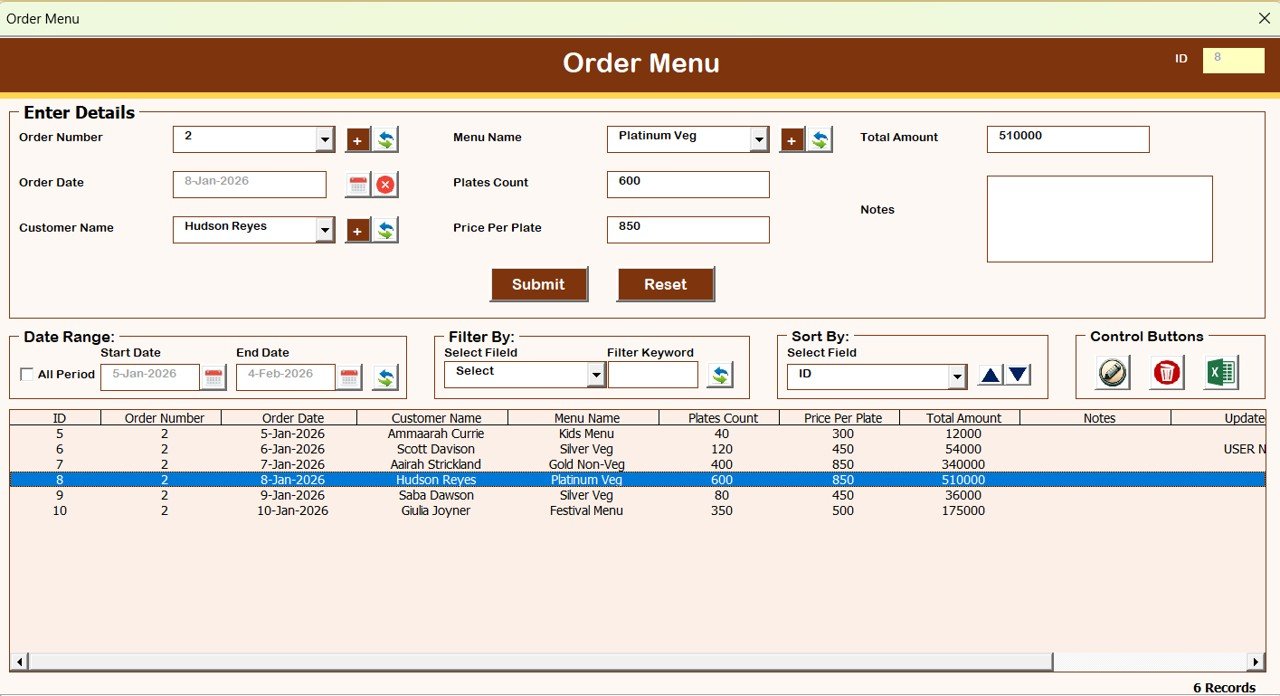The image size is (1280, 696).
Task: Expand the Customer Name dropdown
Action: 323,229
